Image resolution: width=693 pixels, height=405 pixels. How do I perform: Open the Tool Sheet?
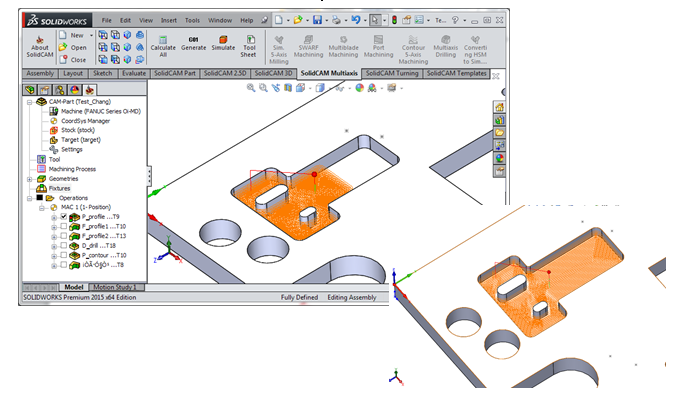(249, 46)
